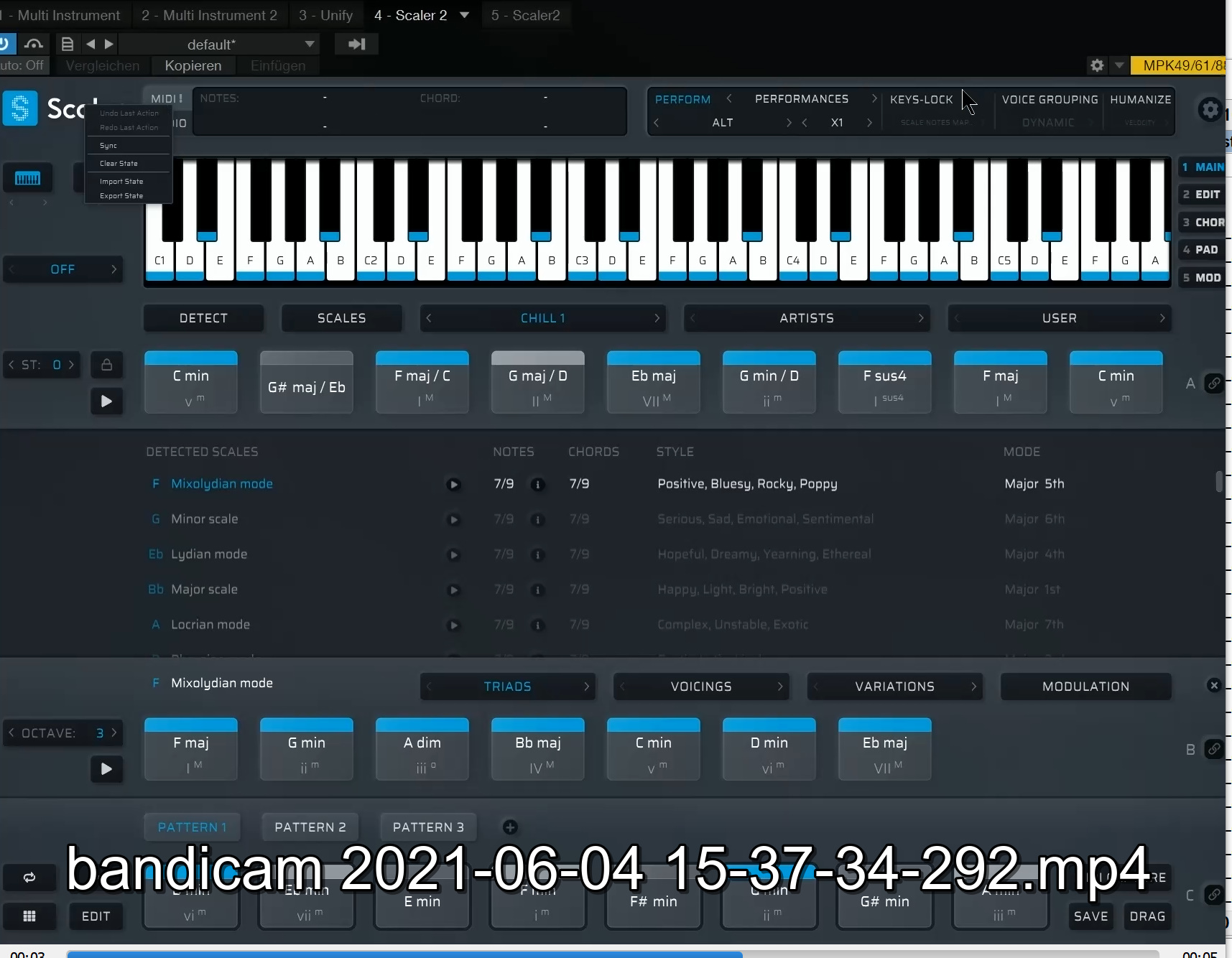Click the SCALES button
Image resolution: width=1232 pixels, height=958 pixels.
(341, 318)
